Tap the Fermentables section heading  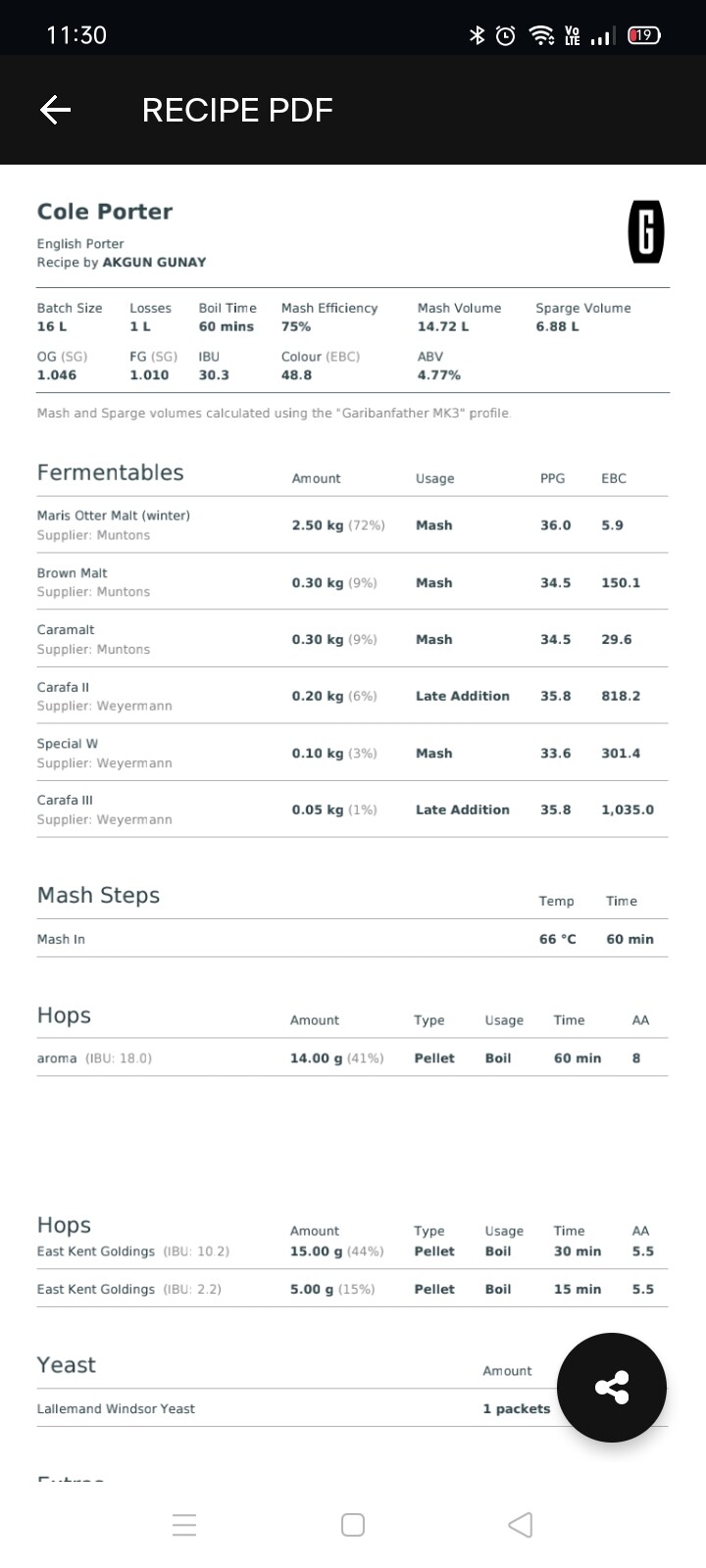tap(110, 472)
